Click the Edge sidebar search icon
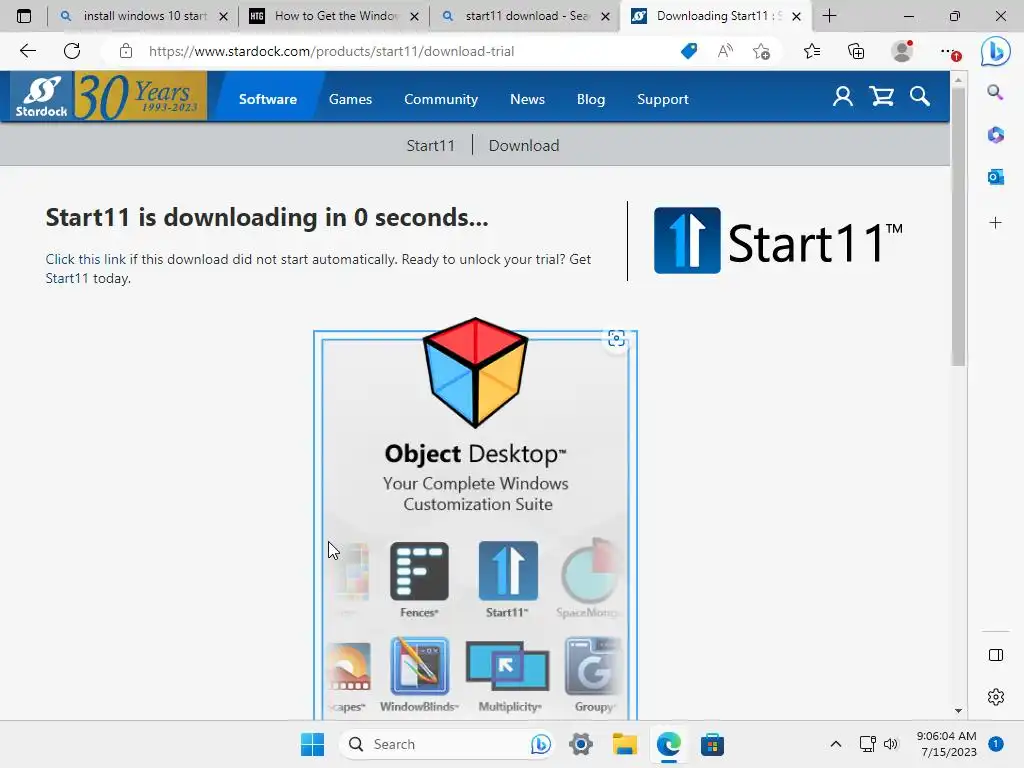This screenshot has height=768, width=1024. click(x=995, y=92)
